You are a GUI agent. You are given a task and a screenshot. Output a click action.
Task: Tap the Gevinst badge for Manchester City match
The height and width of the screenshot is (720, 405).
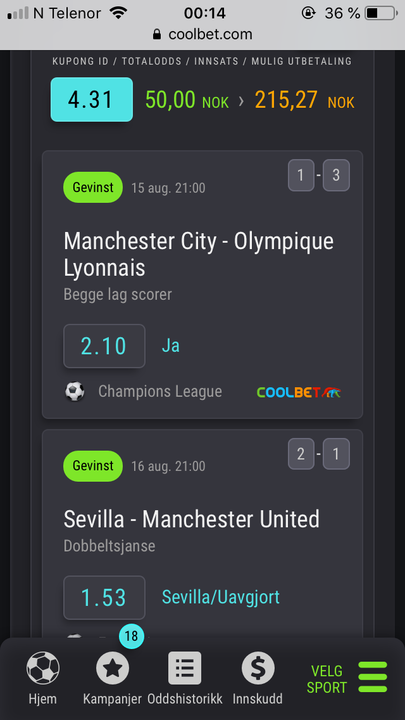coord(93,187)
